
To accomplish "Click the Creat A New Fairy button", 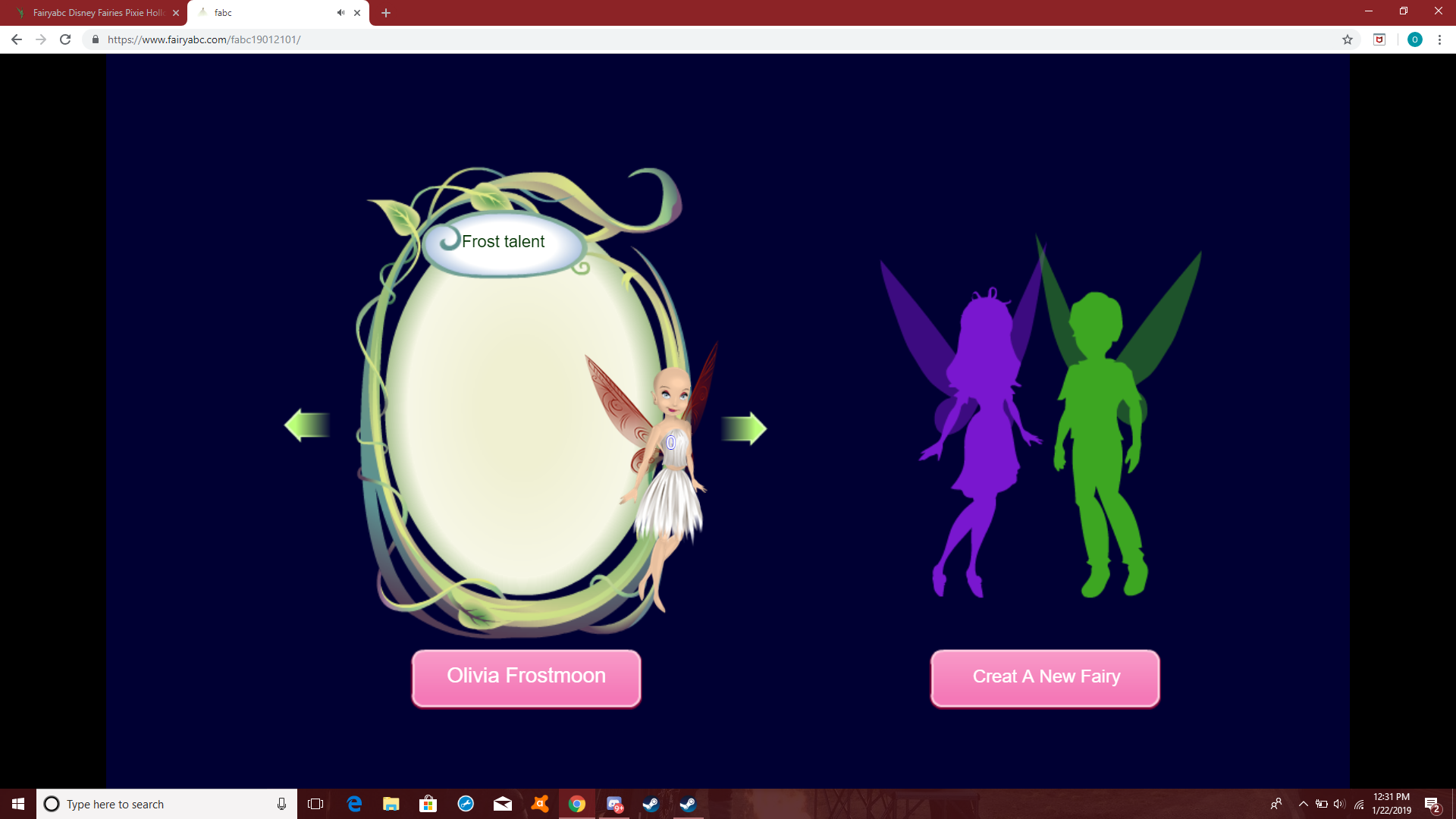I will (x=1045, y=677).
